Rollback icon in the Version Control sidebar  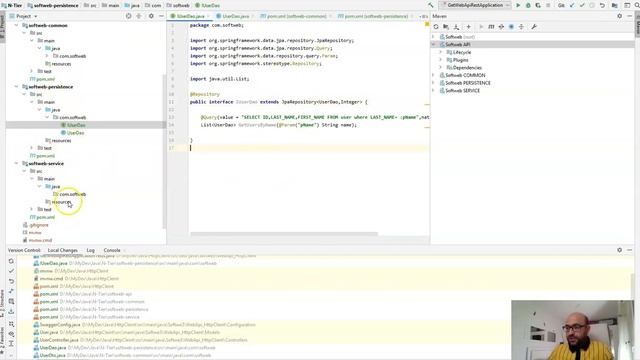coord(11,281)
